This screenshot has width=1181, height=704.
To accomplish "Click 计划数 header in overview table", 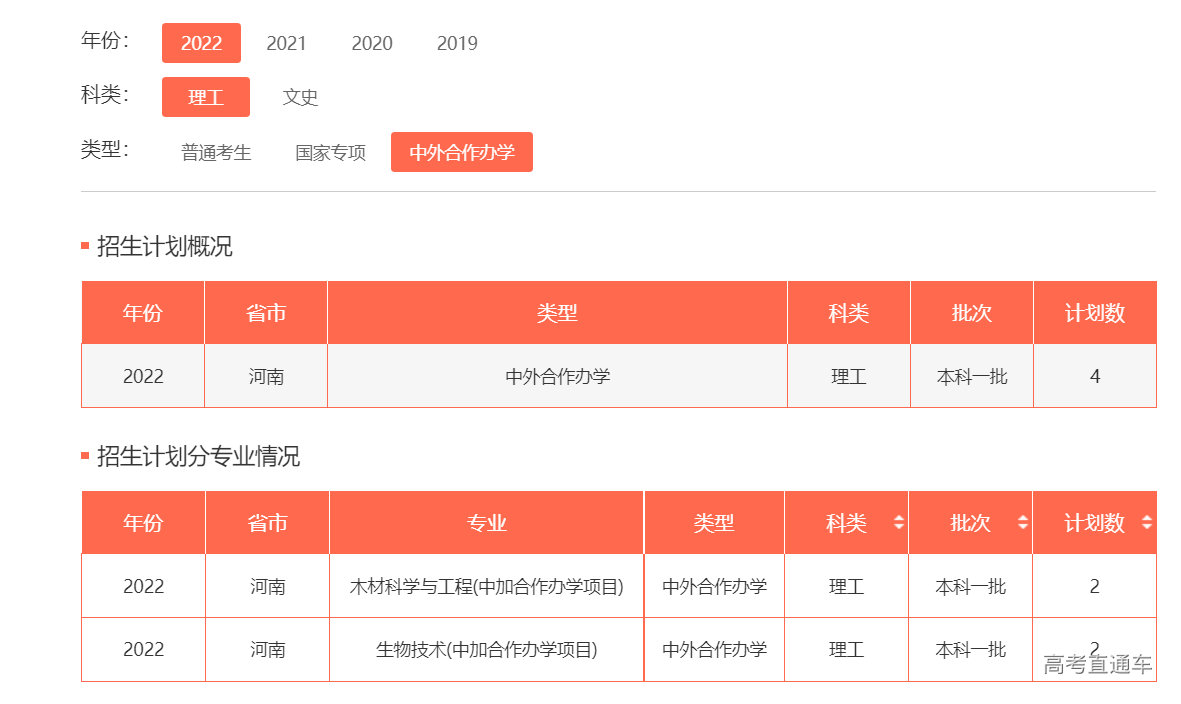I will coord(1094,313).
